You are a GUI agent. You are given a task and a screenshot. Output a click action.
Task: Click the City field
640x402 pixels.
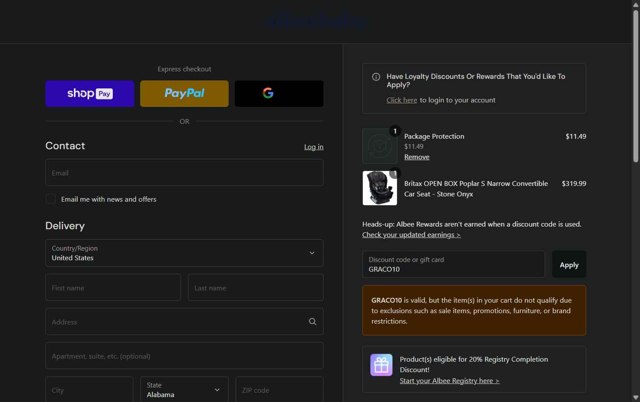click(89, 390)
